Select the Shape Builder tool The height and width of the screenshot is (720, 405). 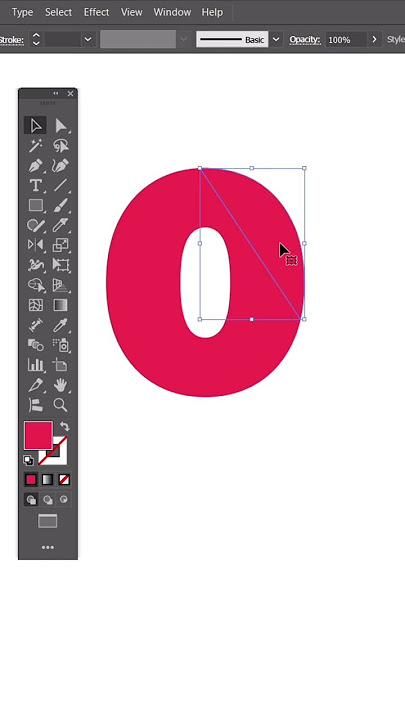(35, 285)
